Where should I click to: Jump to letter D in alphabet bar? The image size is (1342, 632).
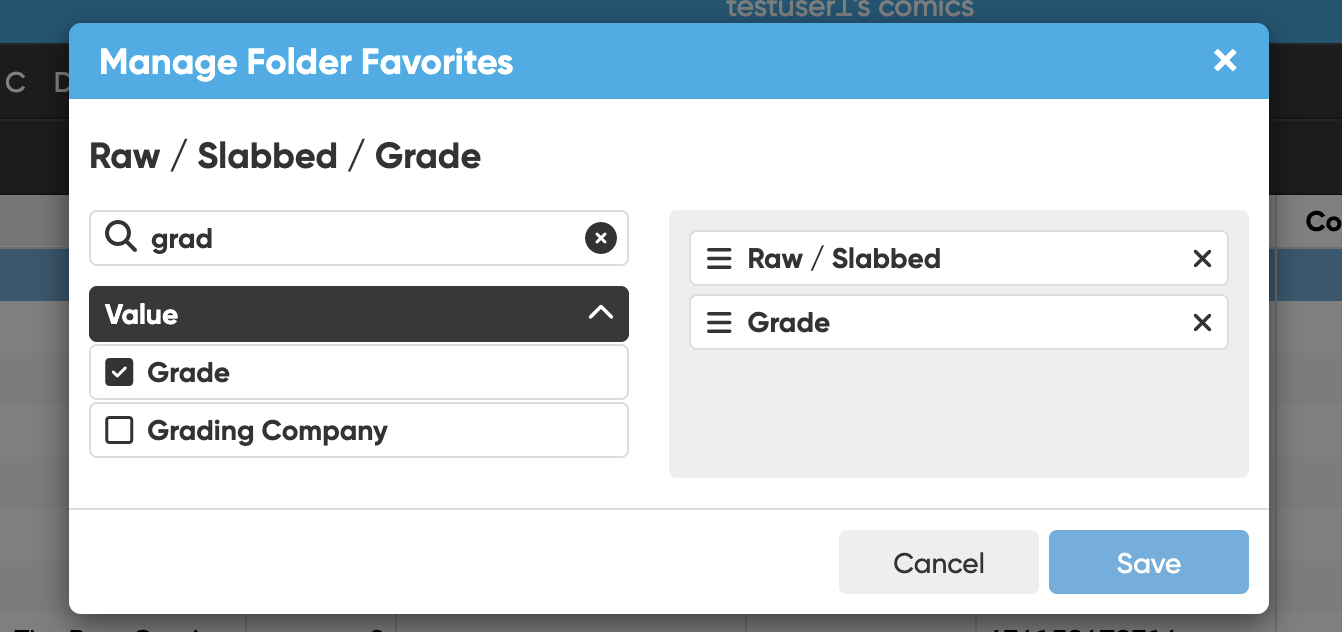click(61, 83)
